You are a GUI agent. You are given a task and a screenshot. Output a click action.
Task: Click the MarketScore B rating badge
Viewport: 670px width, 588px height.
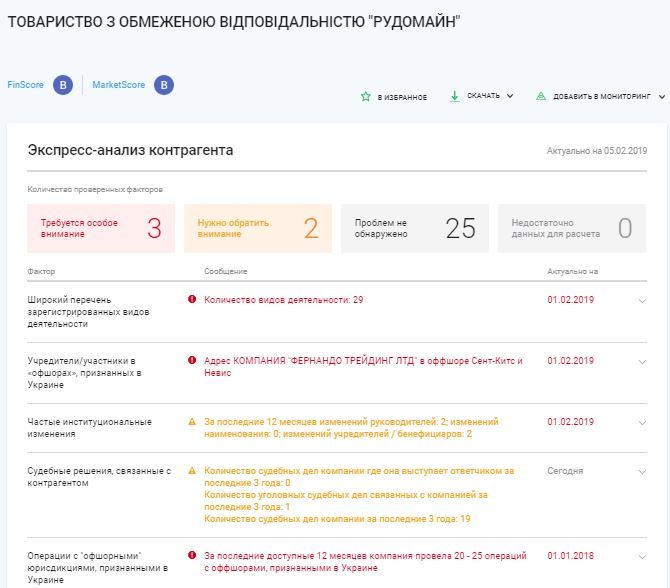coord(164,85)
